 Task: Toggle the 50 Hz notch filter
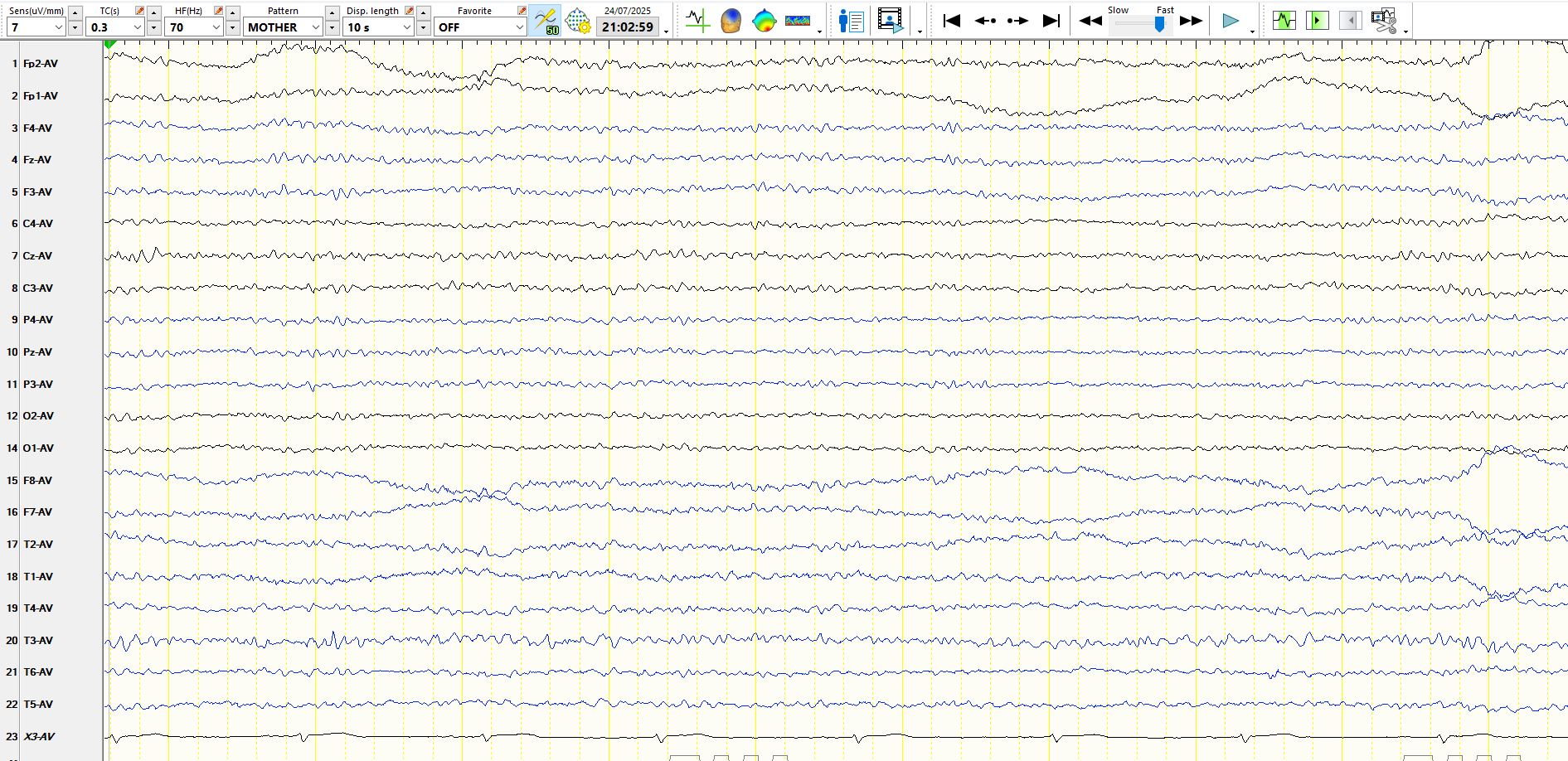546,21
